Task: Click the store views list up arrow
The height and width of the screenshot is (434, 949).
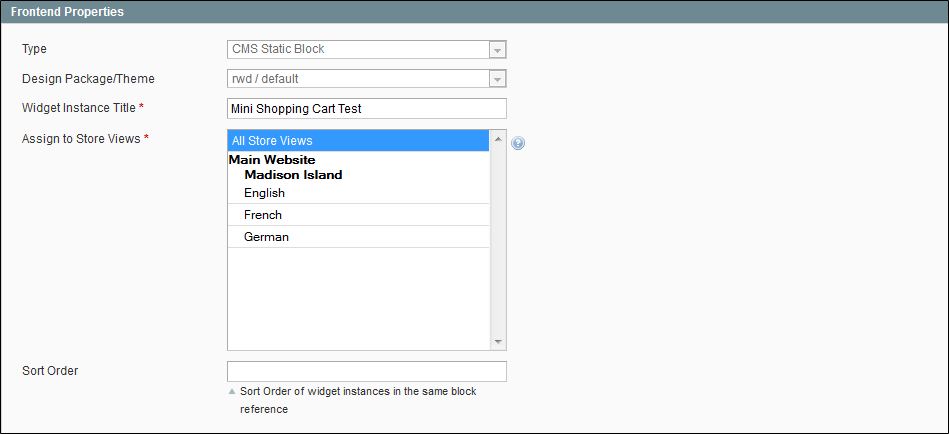Action: coord(498,139)
